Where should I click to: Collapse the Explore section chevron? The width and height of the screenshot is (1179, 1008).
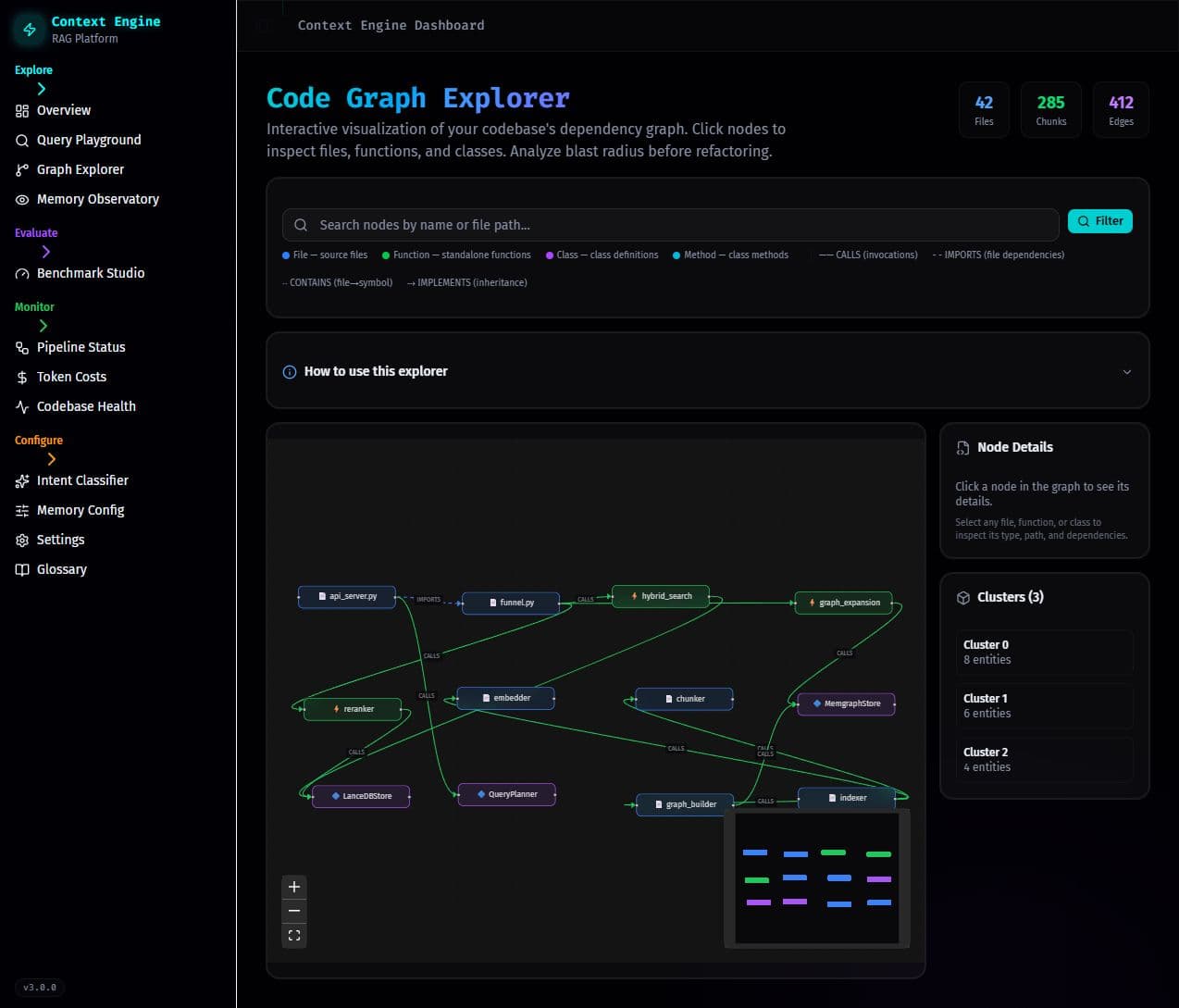pyautogui.click(x=41, y=89)
